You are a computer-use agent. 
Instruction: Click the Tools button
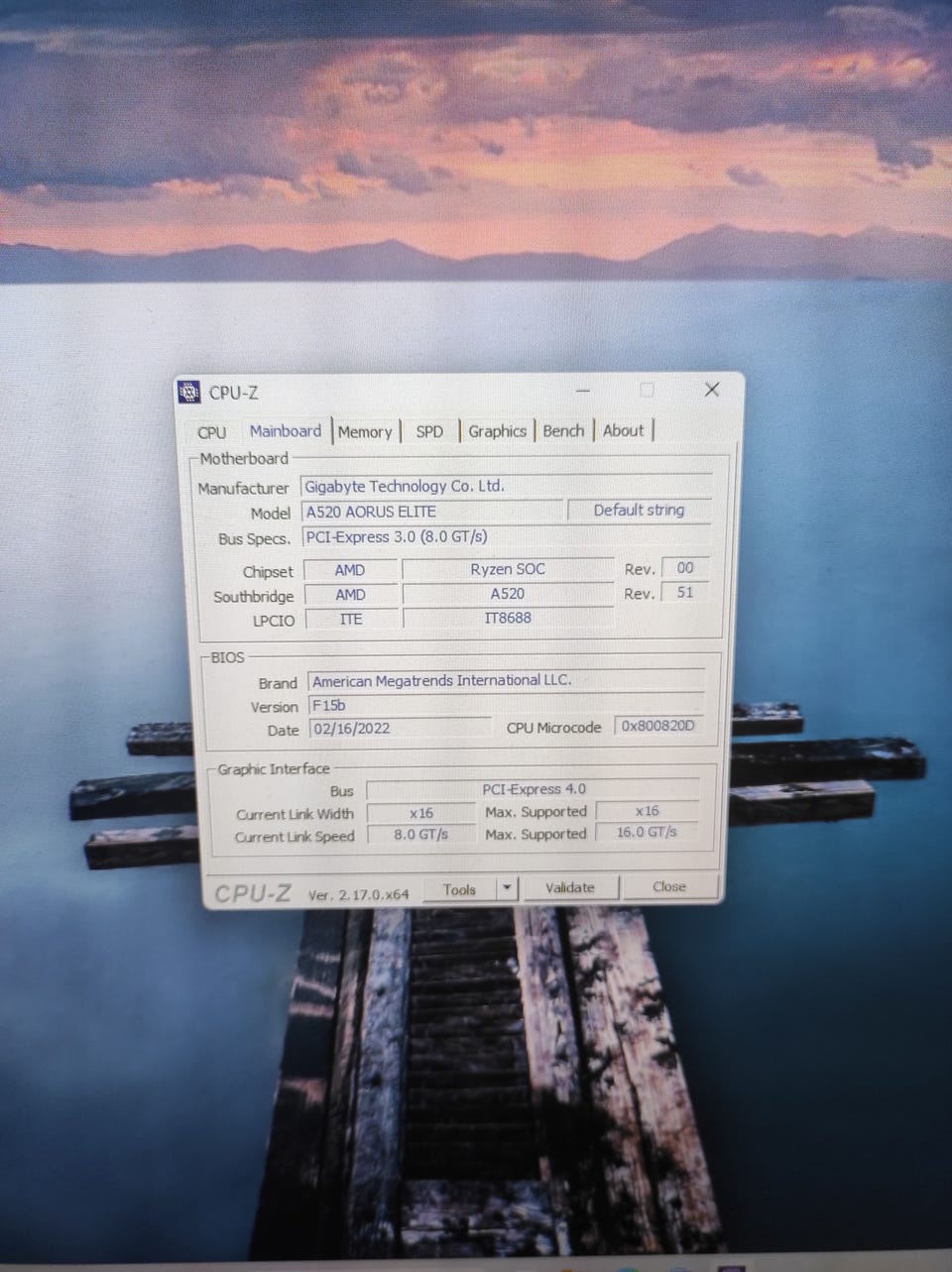click(459, 889)
